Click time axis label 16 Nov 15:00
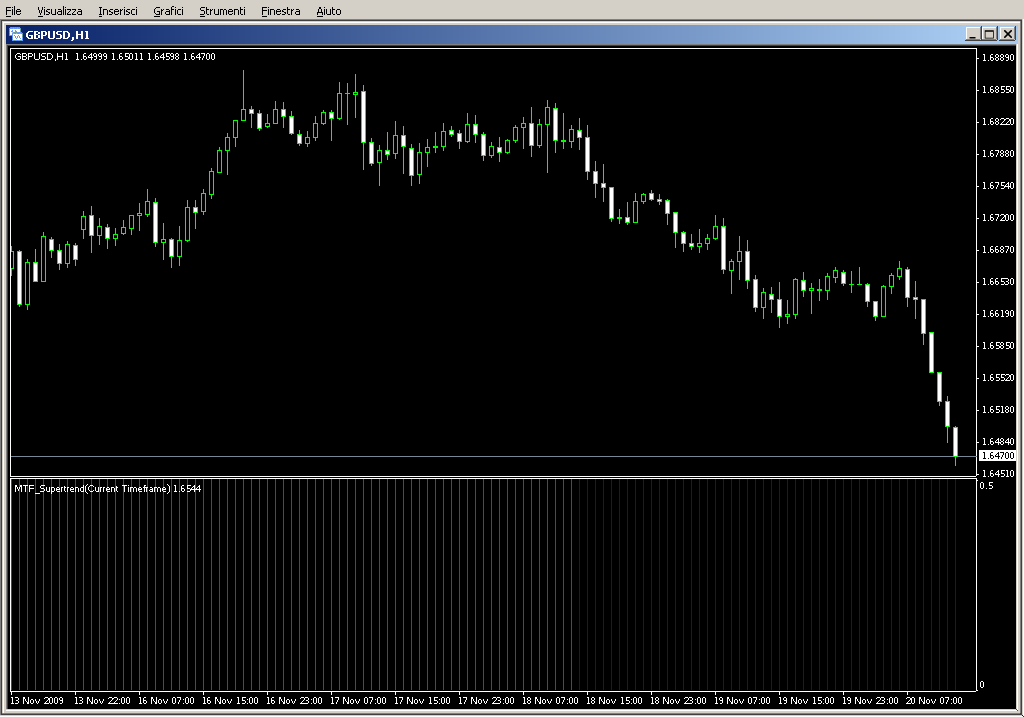 point(230,701)
